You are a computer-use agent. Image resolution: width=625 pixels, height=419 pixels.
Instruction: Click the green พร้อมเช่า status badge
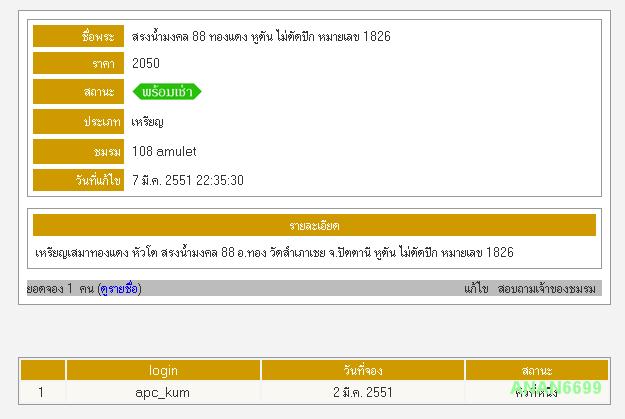(x=167, y=92)
